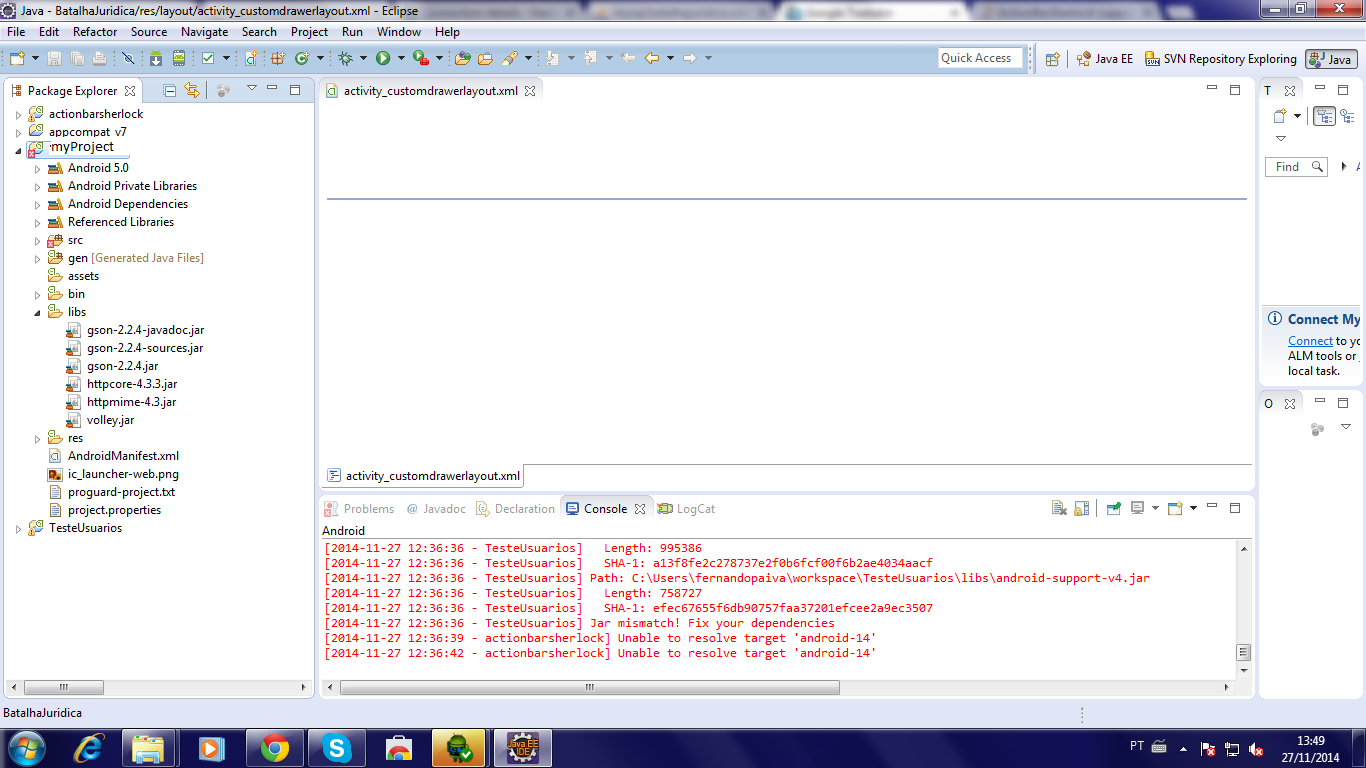Pin the Console view
This screenshot has width=1366, height=768.
[1113, 508]
